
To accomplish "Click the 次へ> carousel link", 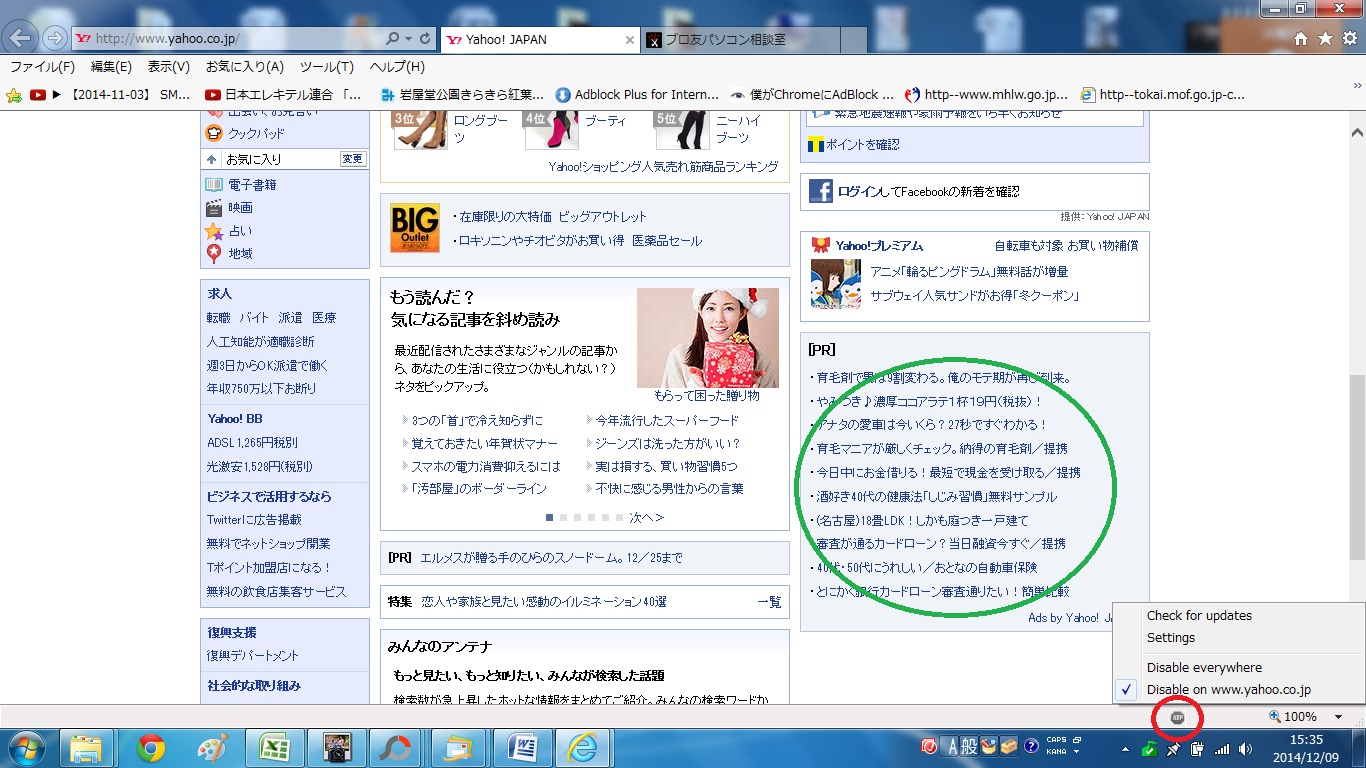I will coord(647,518).
